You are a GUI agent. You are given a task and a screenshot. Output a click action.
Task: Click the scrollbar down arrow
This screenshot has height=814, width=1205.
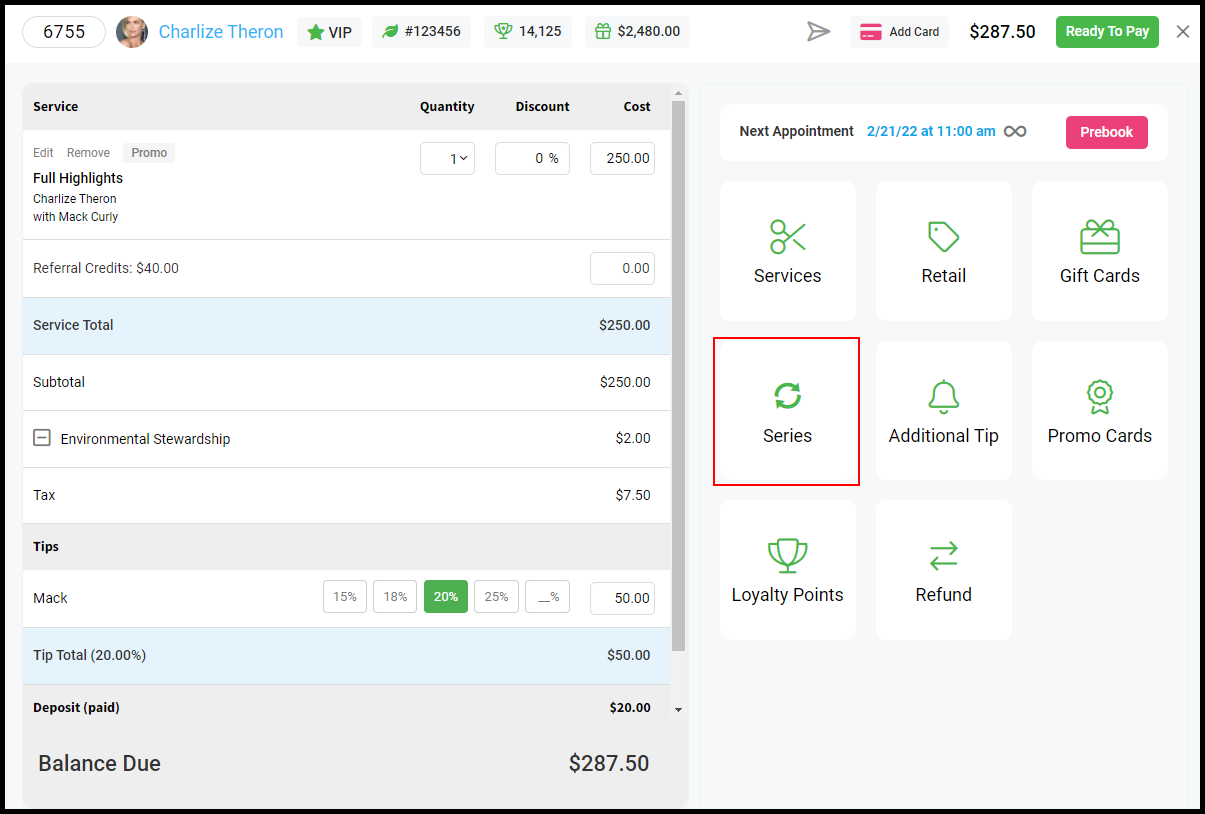(x=678, y=709)
